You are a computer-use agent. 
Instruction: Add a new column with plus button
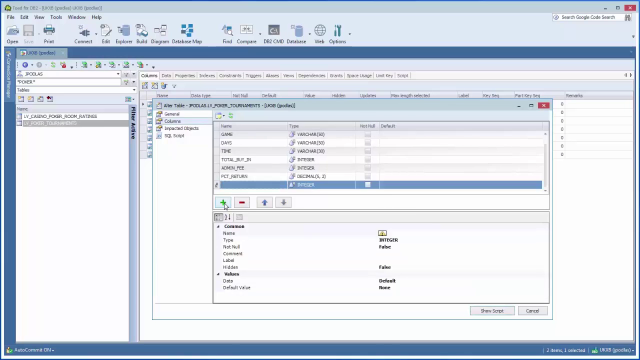223,202
